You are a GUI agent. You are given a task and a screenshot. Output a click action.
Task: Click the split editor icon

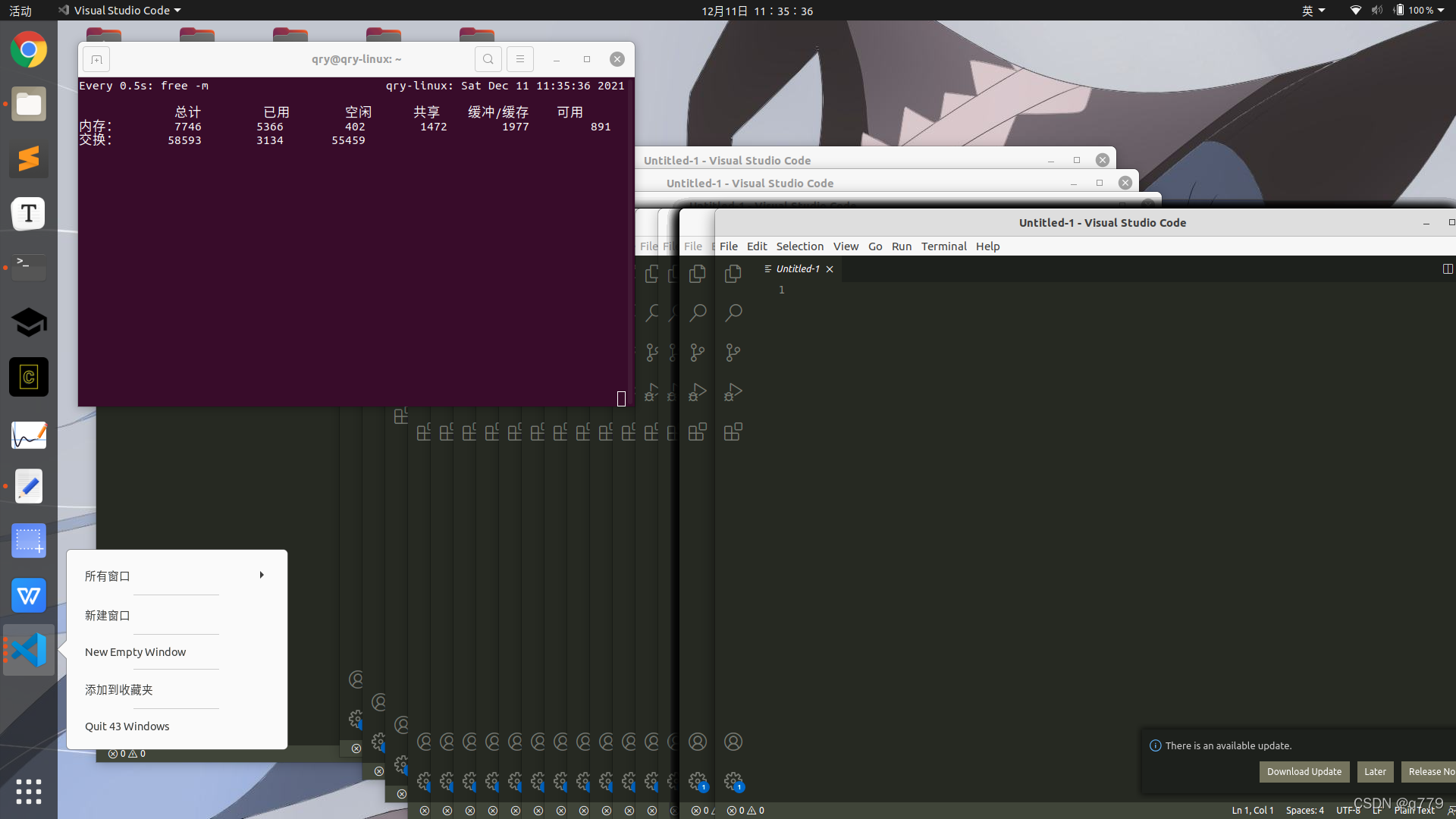click(1447, 268)
